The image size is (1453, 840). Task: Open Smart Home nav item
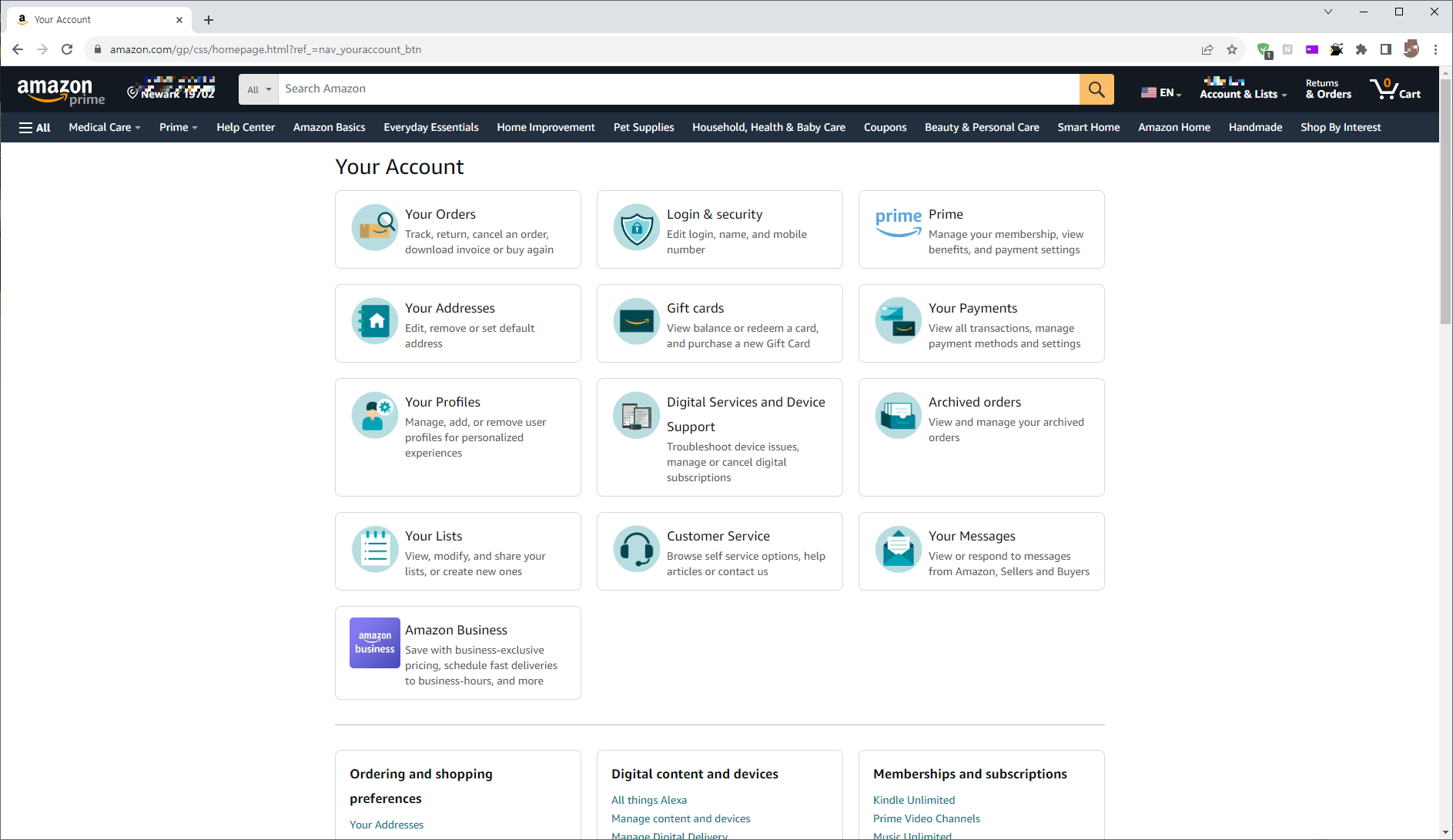point(1089,128)
